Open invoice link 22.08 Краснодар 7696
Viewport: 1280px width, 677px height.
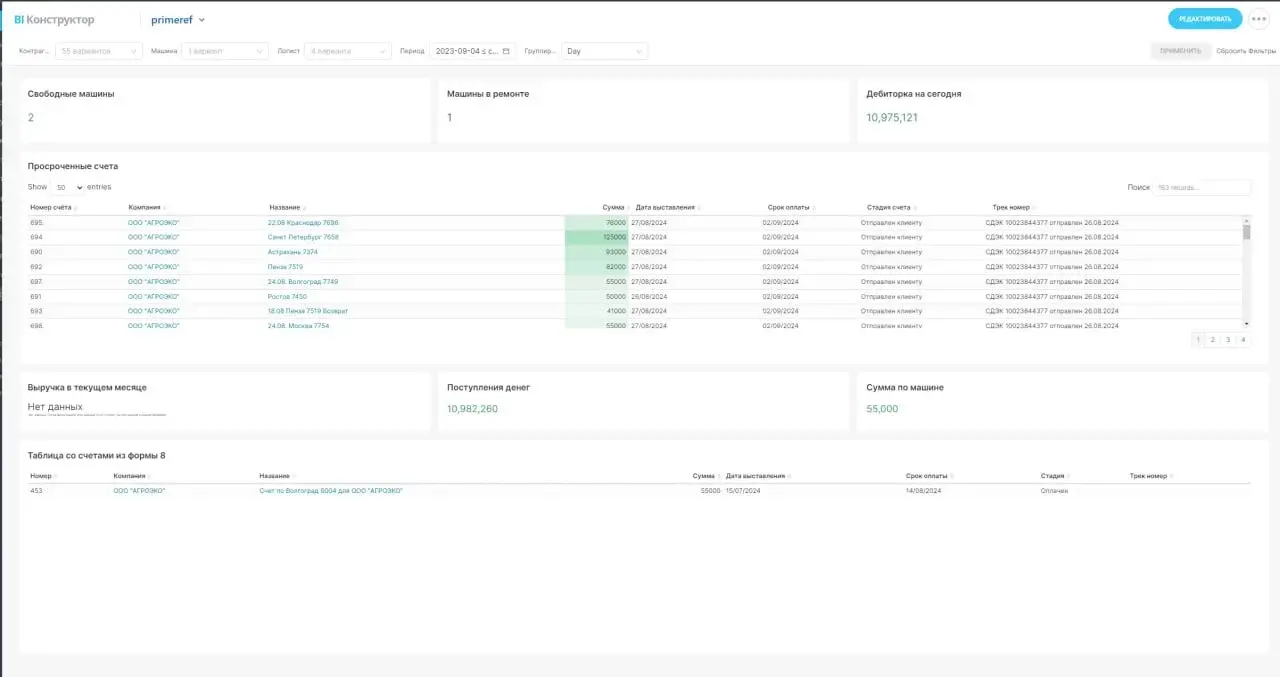[303, 222]
